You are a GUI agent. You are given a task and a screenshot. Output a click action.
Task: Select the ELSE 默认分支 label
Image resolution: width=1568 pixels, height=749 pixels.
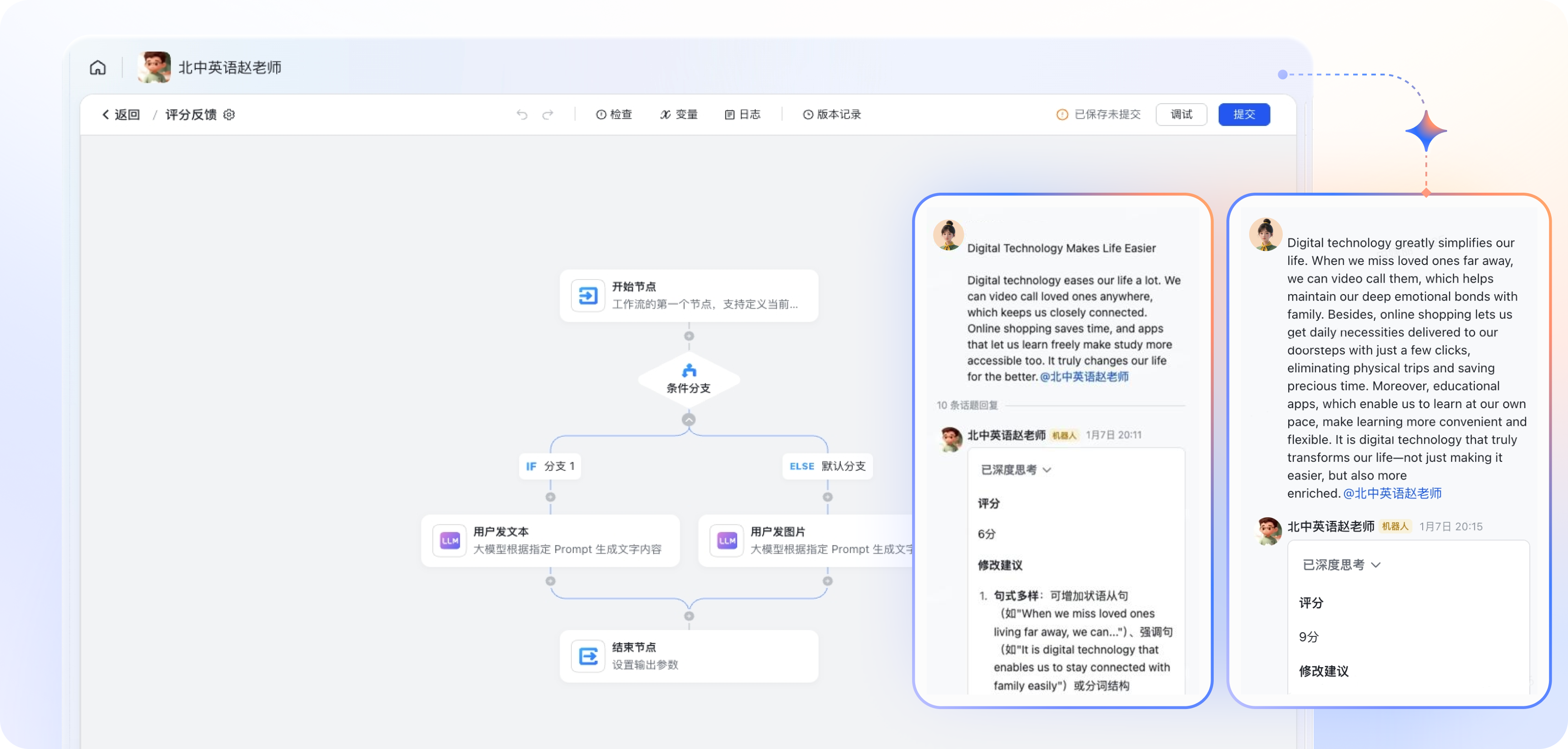tap(827, 466)
